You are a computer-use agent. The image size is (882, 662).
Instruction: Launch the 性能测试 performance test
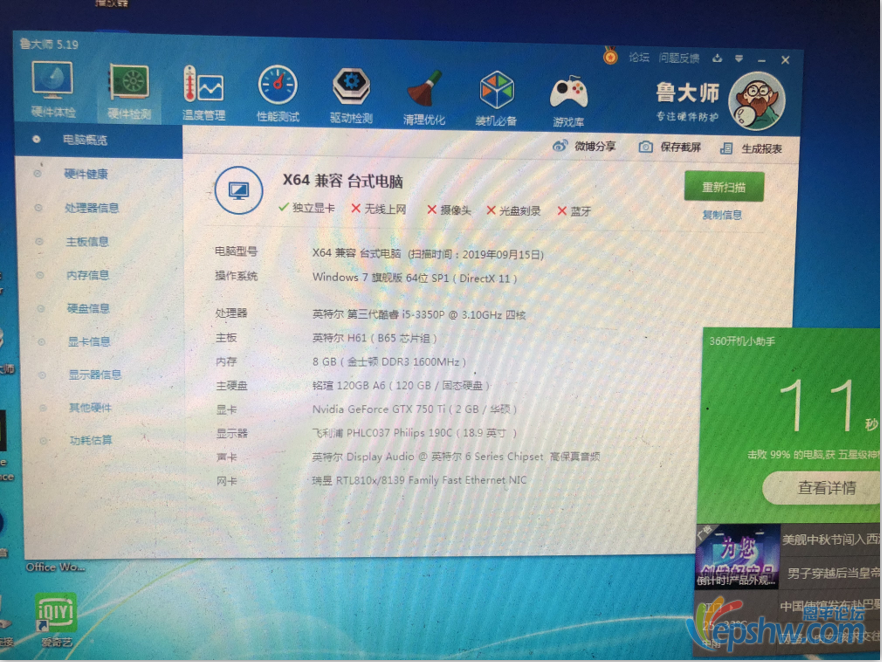coord(278,94)
